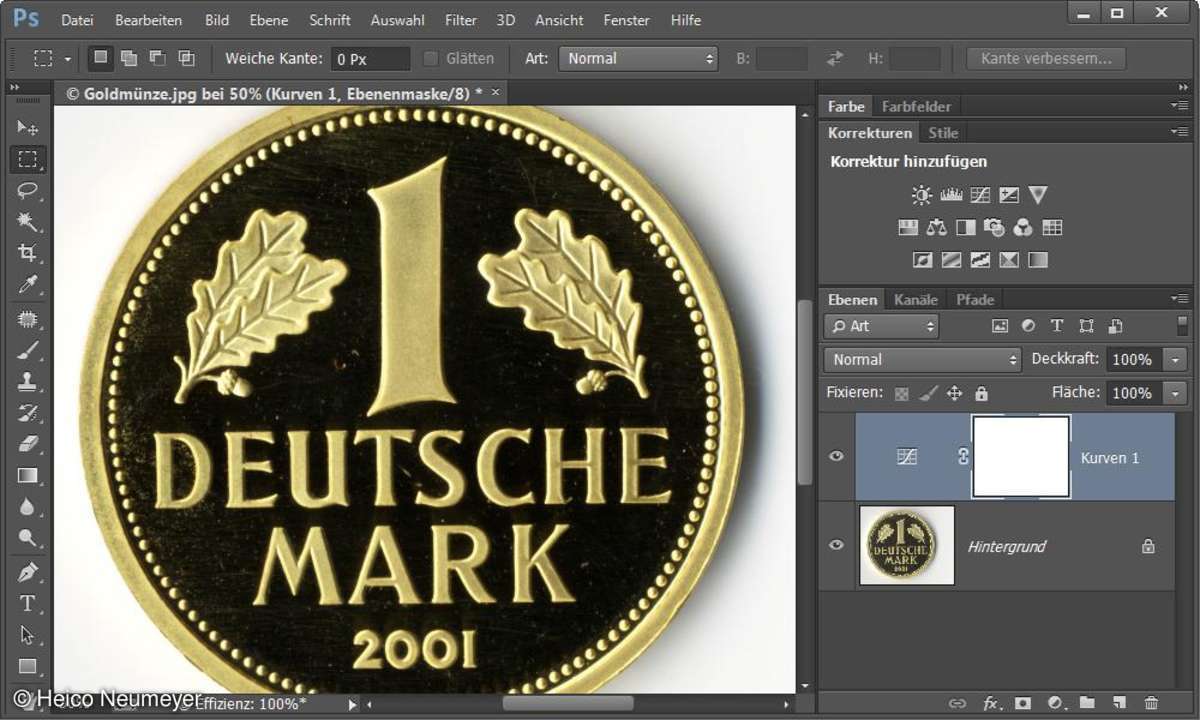Add a layer mask via bottom icon
This screenshot has width=1200, height=720.
tap(1022, 703)
